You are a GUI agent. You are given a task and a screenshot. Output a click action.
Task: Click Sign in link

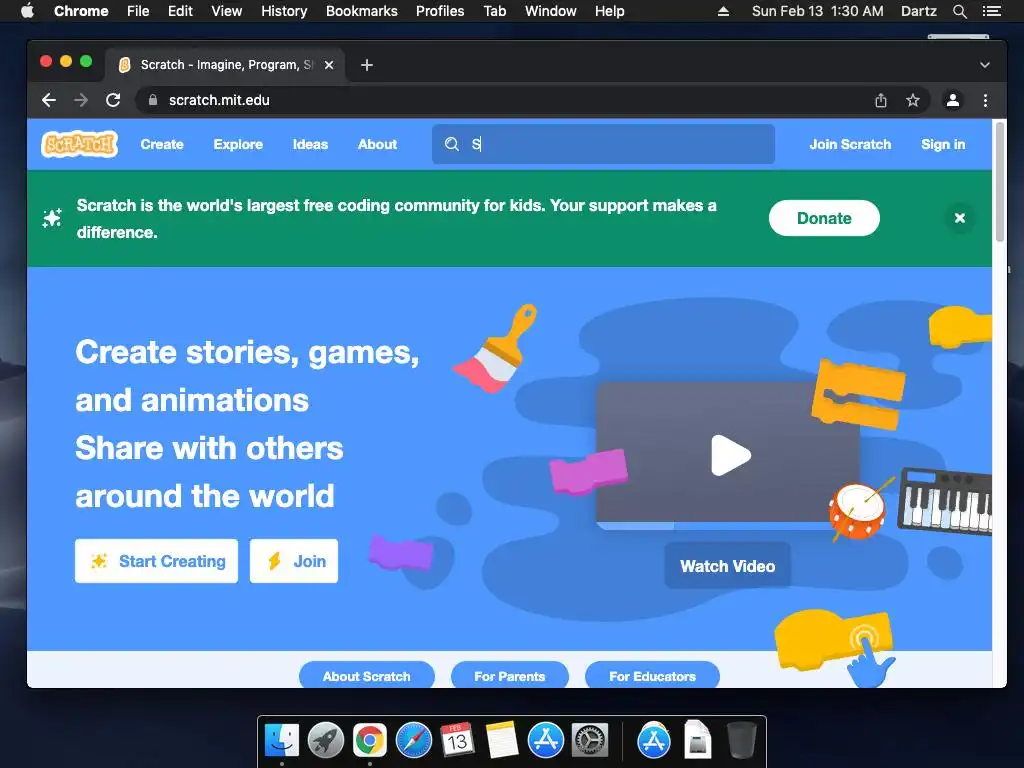tap(943, 144)
